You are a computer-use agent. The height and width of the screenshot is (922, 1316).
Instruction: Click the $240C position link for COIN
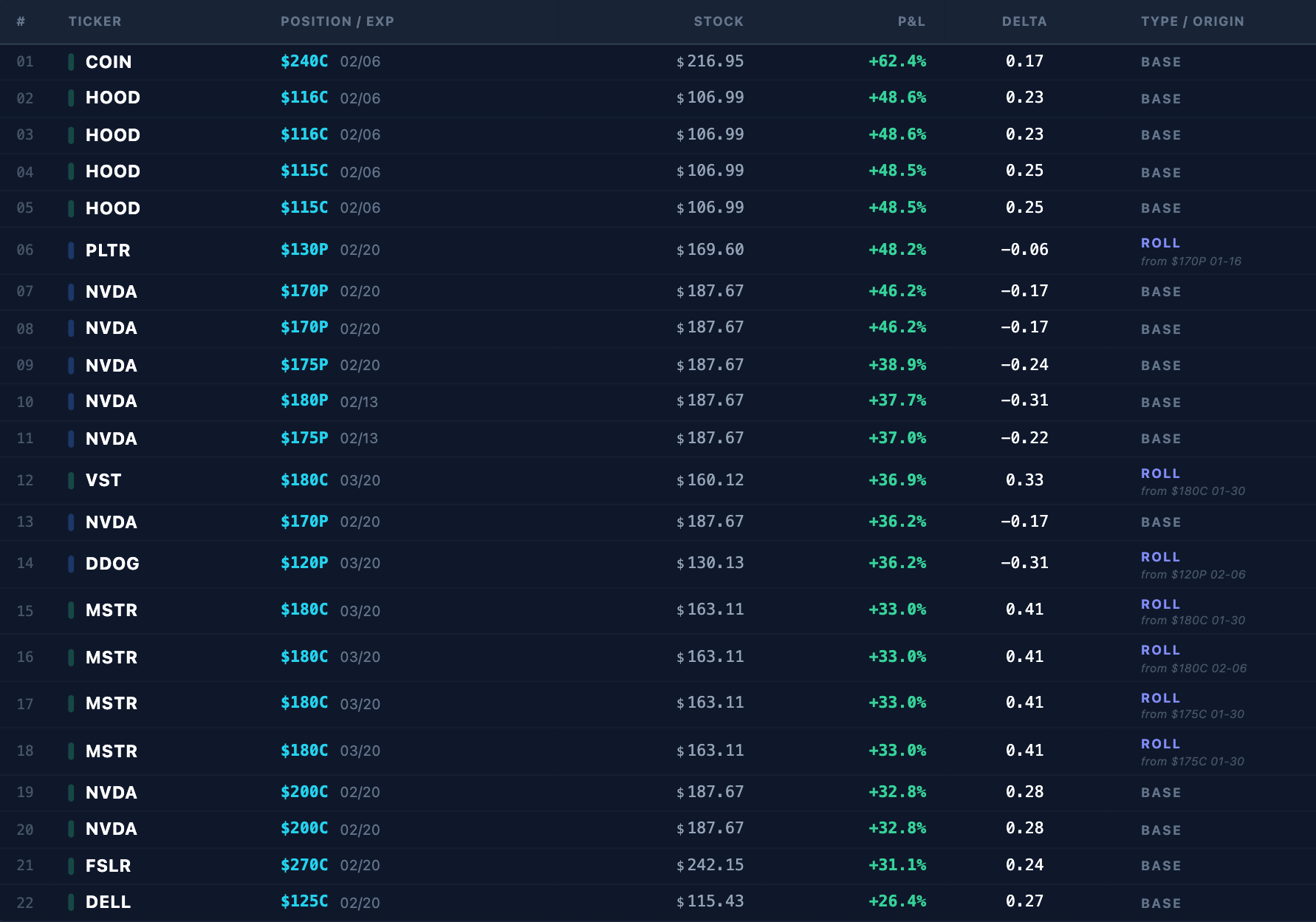304,61
